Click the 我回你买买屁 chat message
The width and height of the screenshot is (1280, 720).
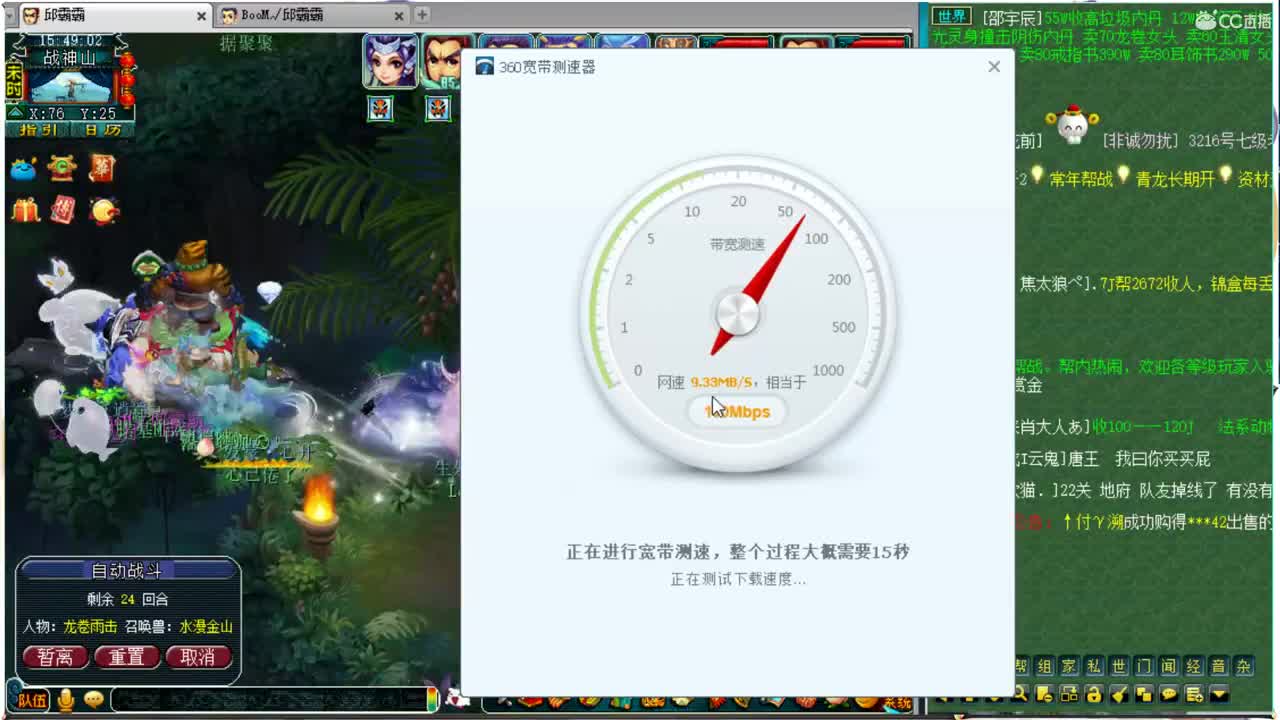[1163, 459]
